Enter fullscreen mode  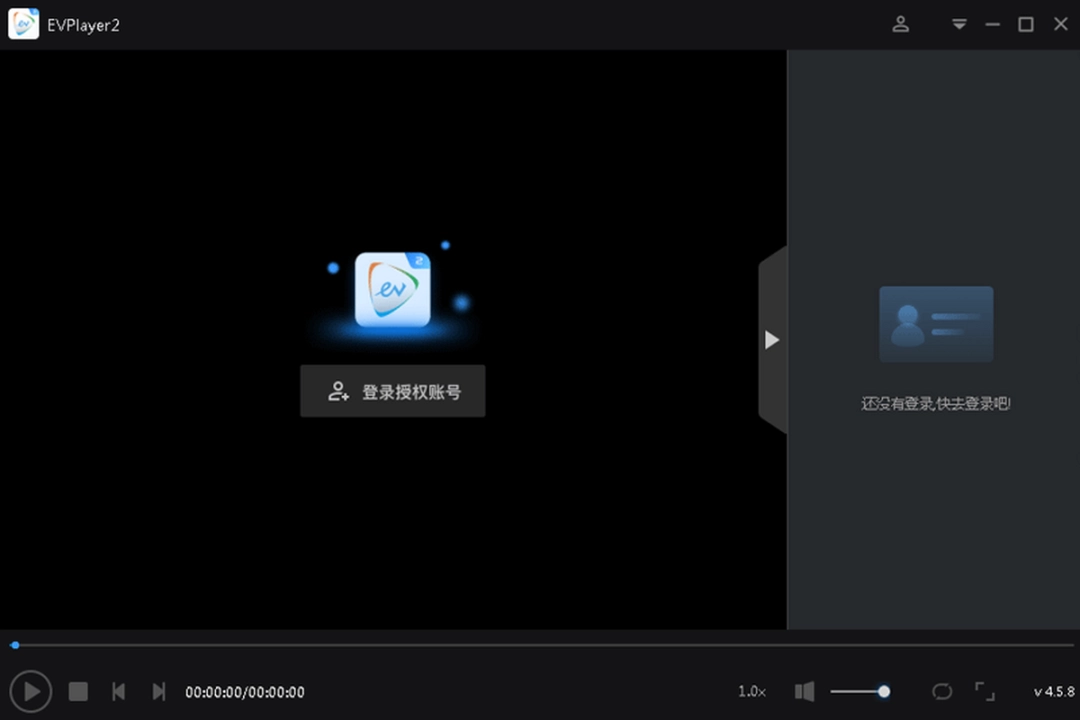click(984, 691)
